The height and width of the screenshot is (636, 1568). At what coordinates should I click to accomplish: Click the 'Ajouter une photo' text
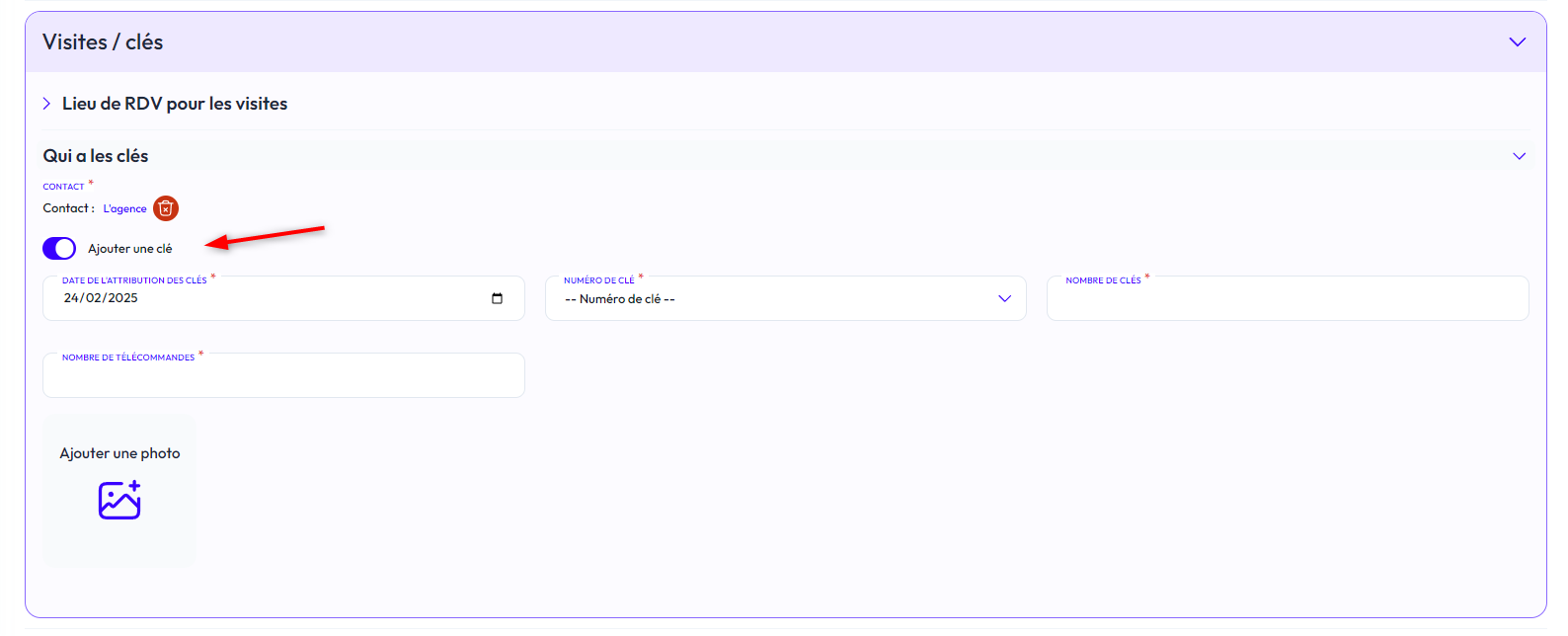coord(119,453)
